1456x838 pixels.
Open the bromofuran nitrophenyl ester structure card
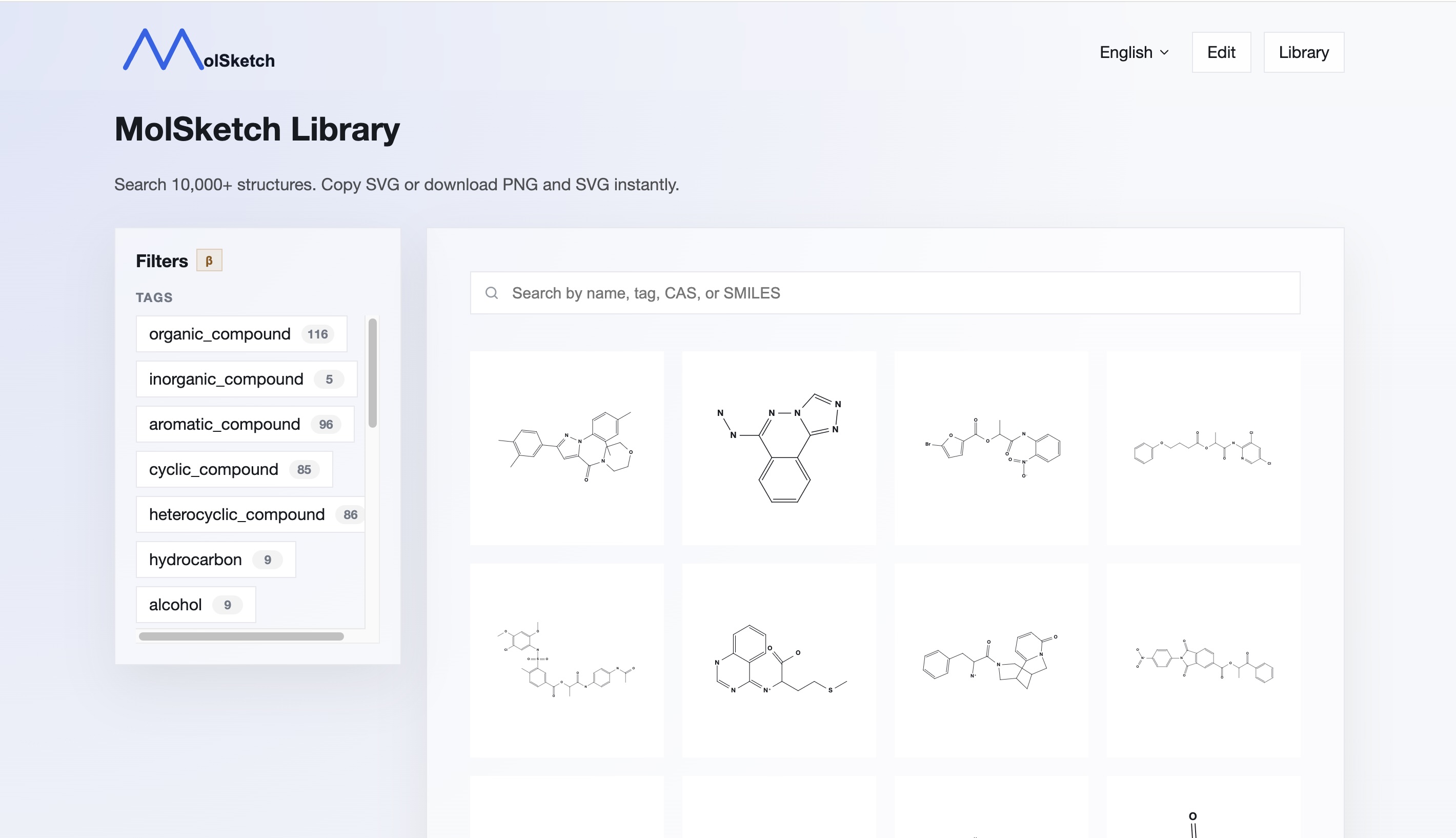click(991, 448)
